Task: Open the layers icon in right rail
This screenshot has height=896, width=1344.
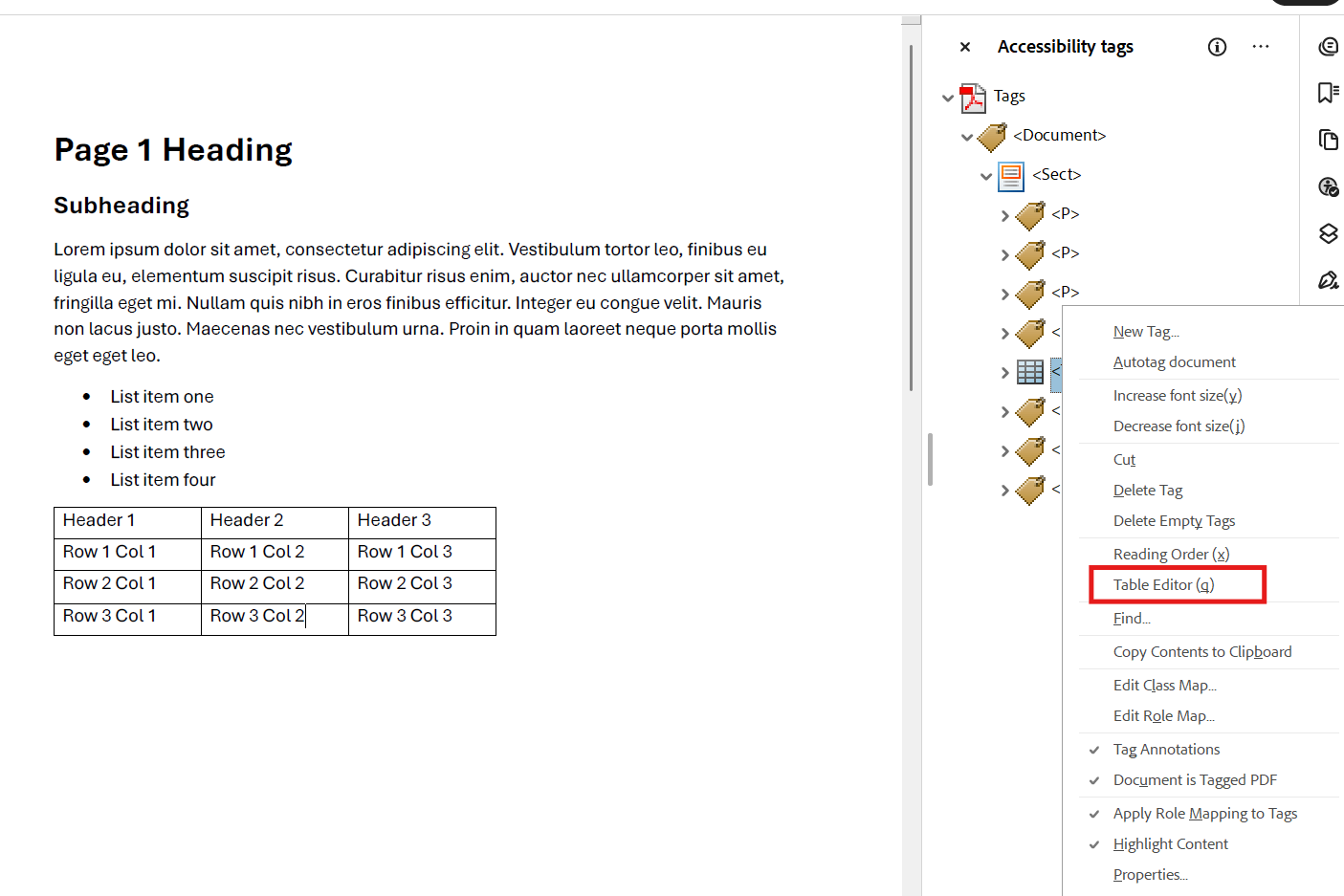Action: coord(1328,233)
